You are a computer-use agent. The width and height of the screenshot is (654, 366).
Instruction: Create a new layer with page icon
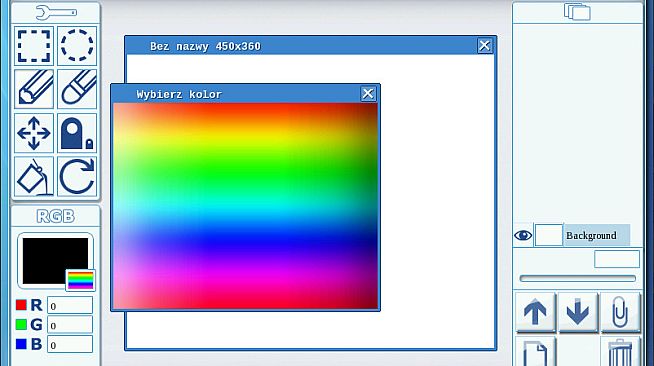pyautogui.click(x=536, y=352)
